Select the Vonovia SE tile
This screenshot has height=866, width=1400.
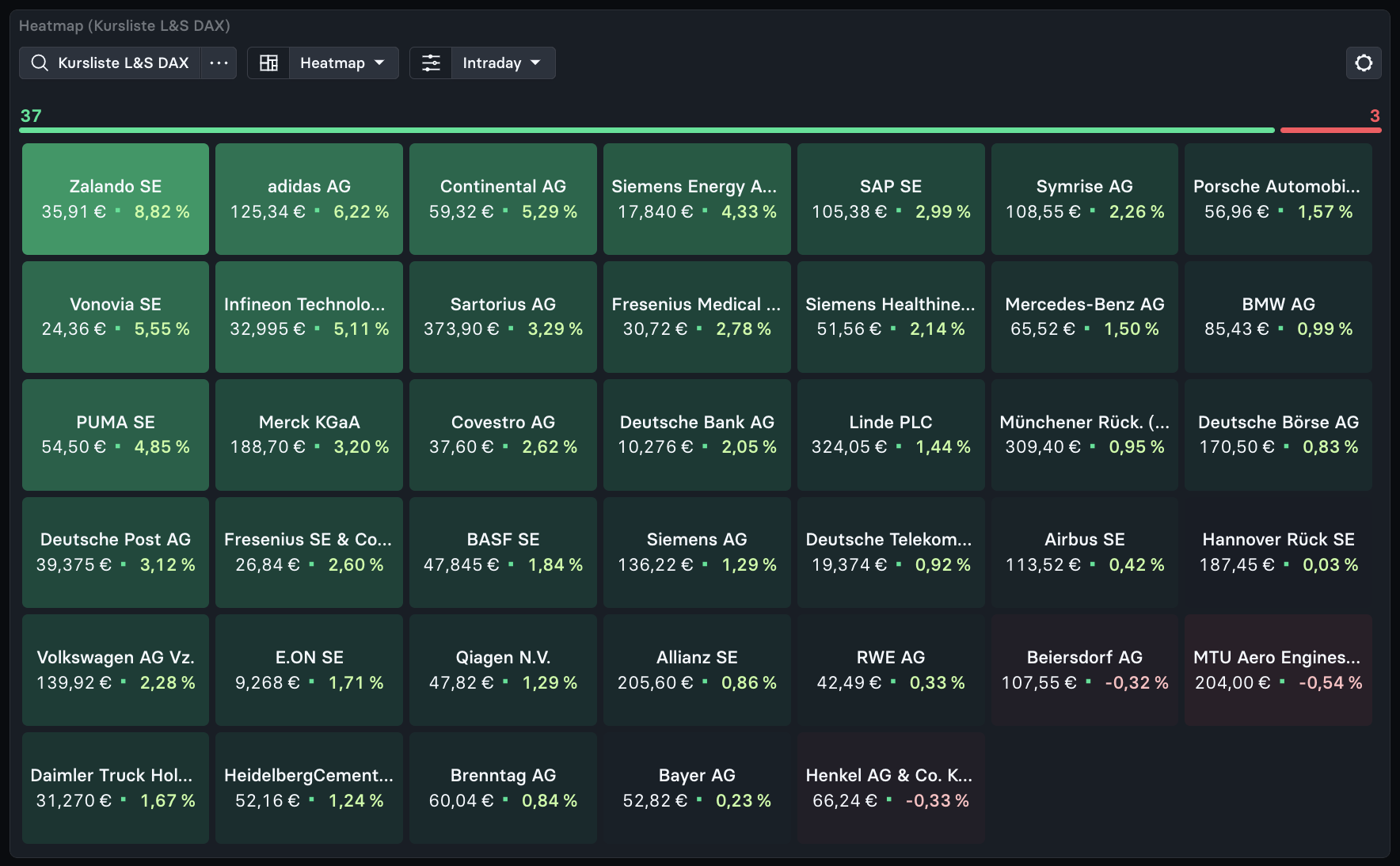point(116,317)
